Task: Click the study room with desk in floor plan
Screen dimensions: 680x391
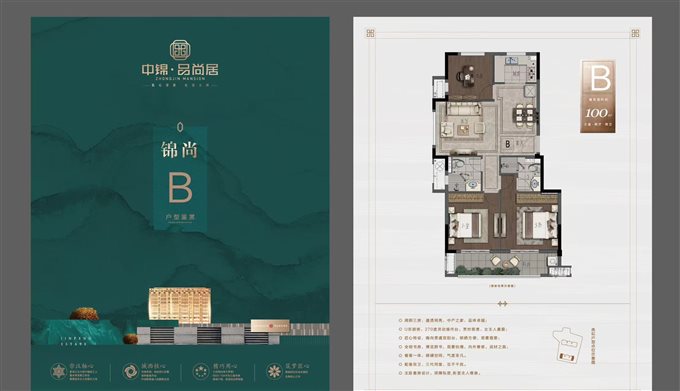Action: 471,76
